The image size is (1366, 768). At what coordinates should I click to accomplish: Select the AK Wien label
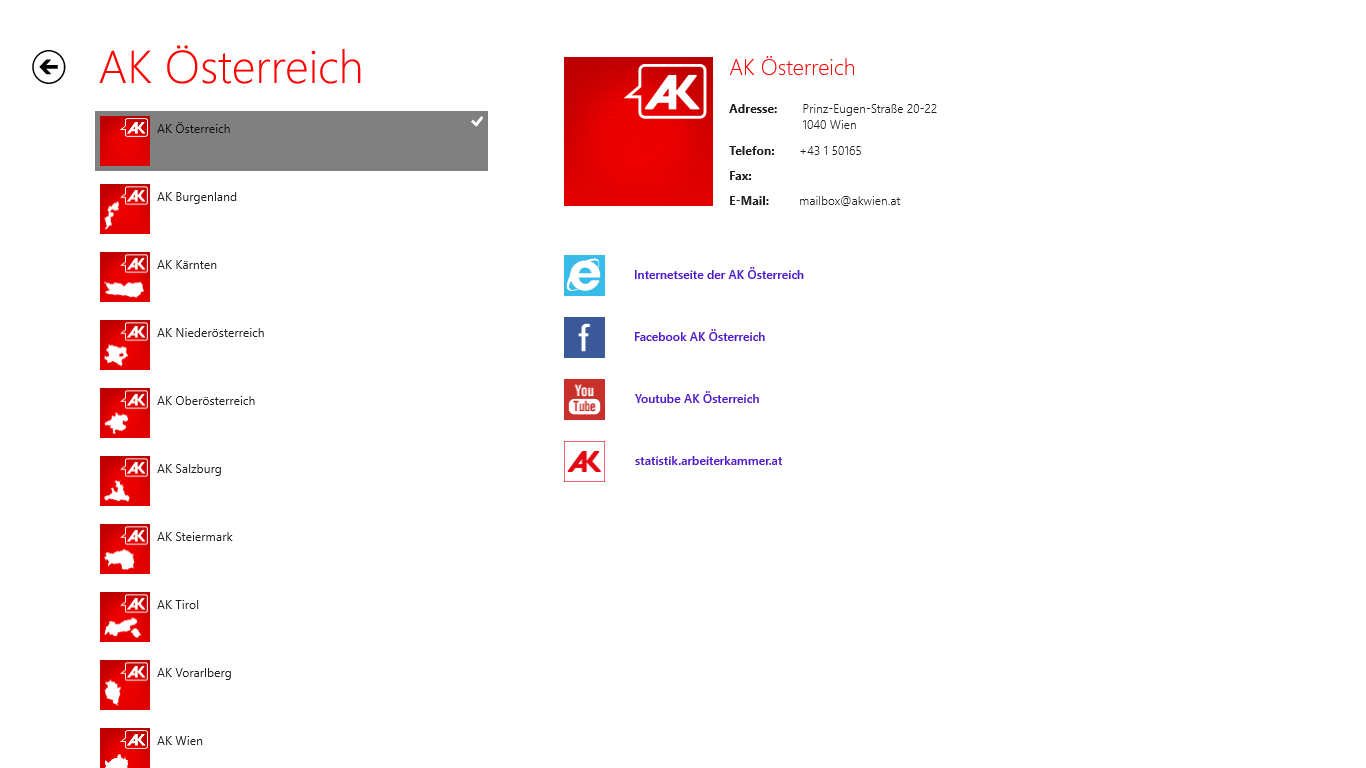point(180,741)
